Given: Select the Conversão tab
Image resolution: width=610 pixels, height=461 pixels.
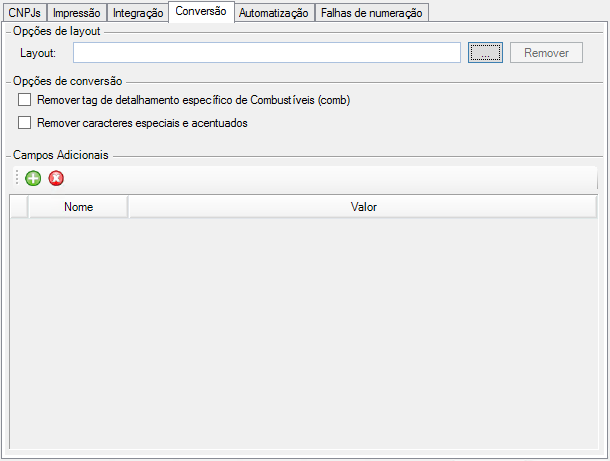Looking at the screenshot, I should [202, 11].
